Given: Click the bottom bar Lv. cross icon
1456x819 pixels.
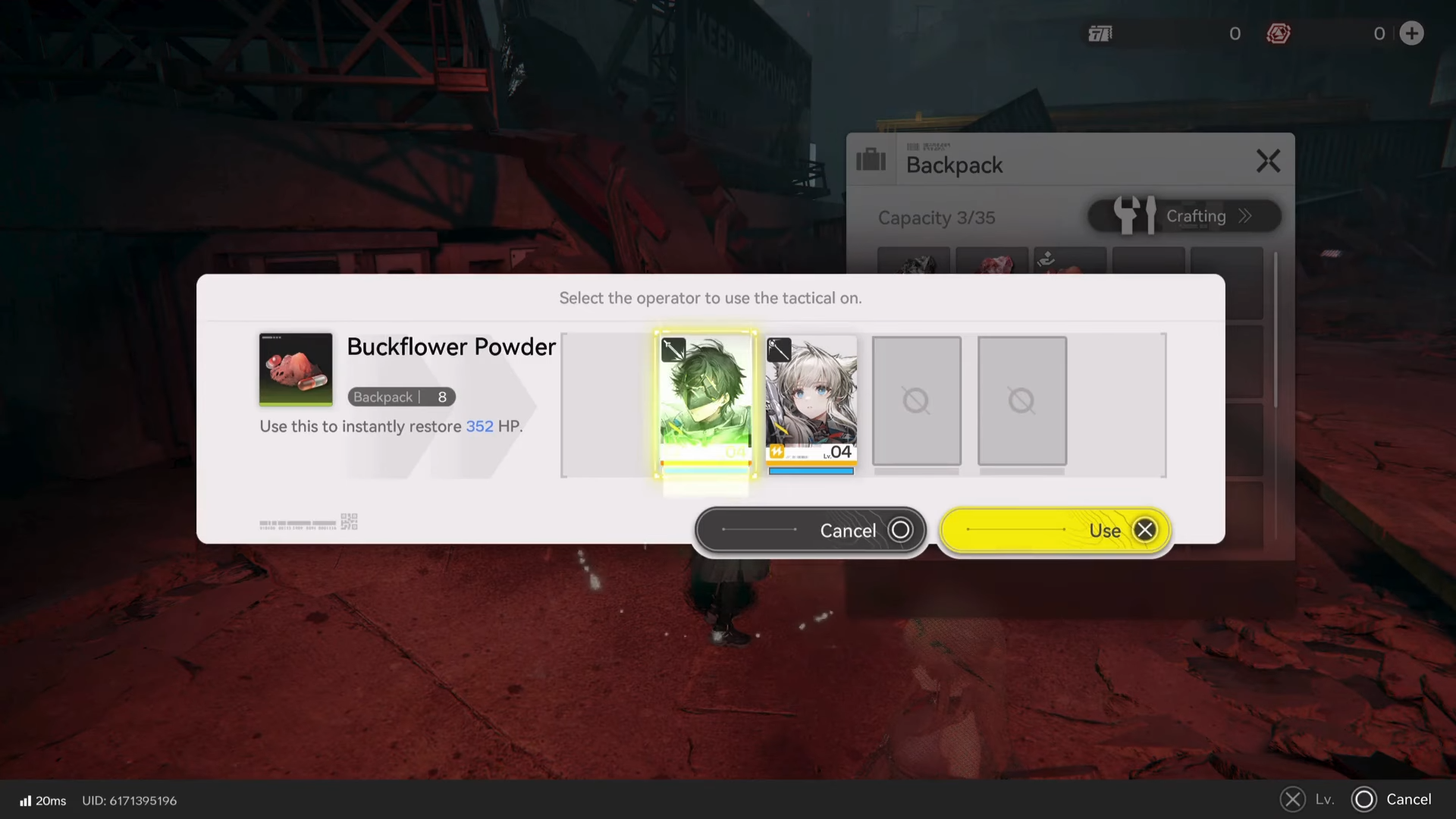Looking at the screenshot, I should coord(1292,799).
